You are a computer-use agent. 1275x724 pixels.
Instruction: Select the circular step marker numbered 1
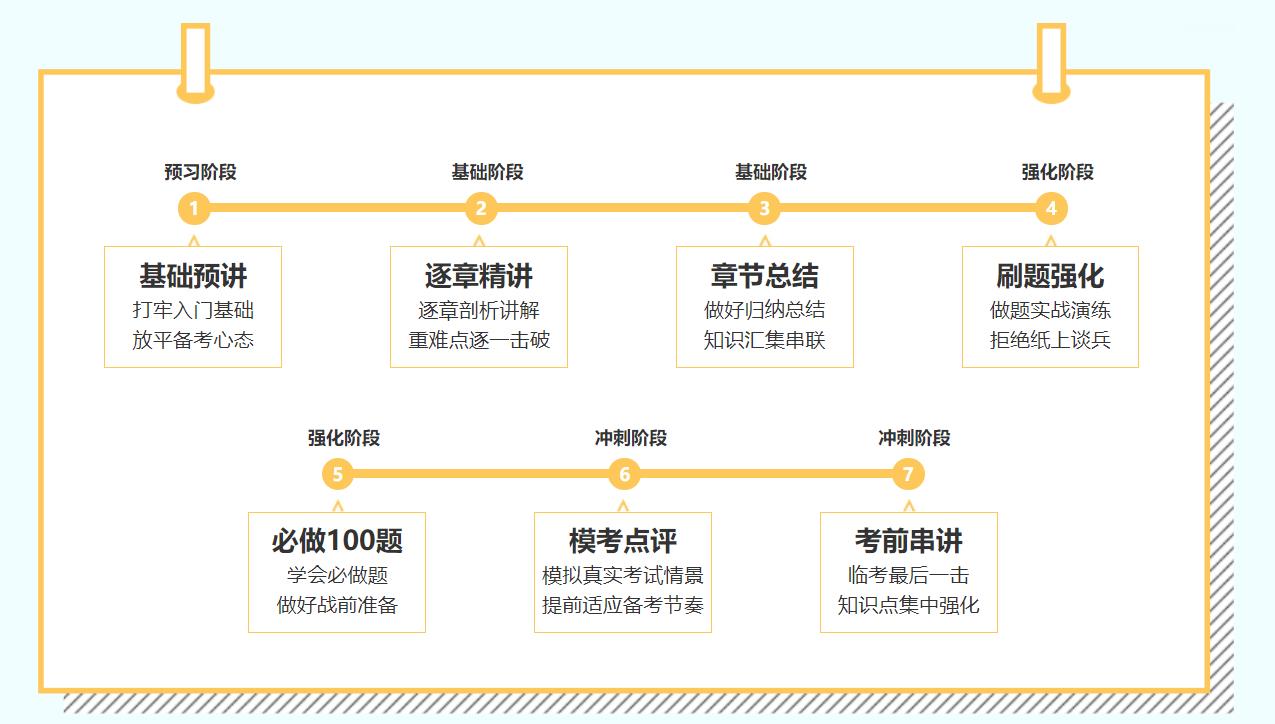(193, 209)
